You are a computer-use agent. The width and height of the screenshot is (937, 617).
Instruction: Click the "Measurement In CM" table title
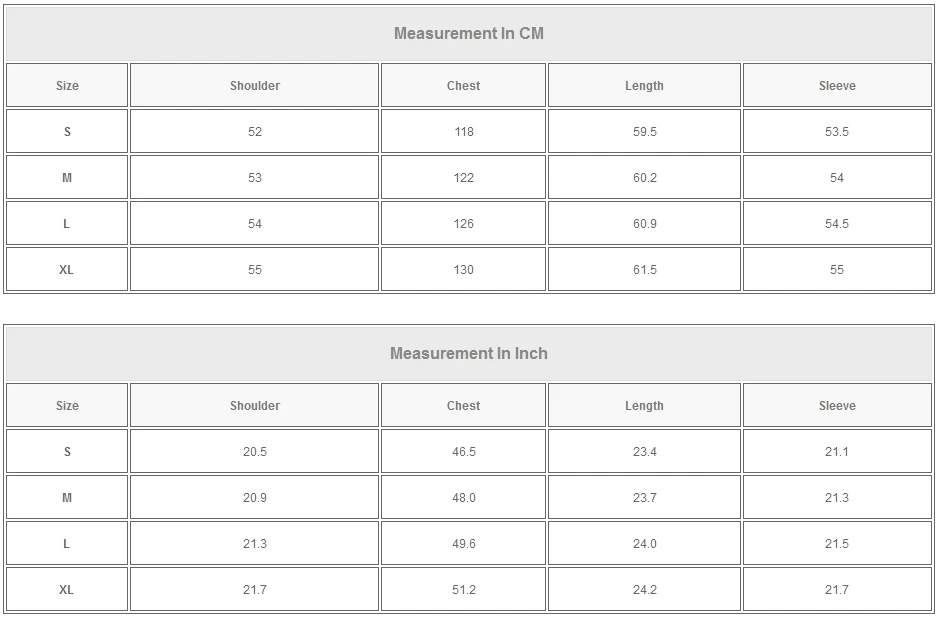click(x=468, y=33)
